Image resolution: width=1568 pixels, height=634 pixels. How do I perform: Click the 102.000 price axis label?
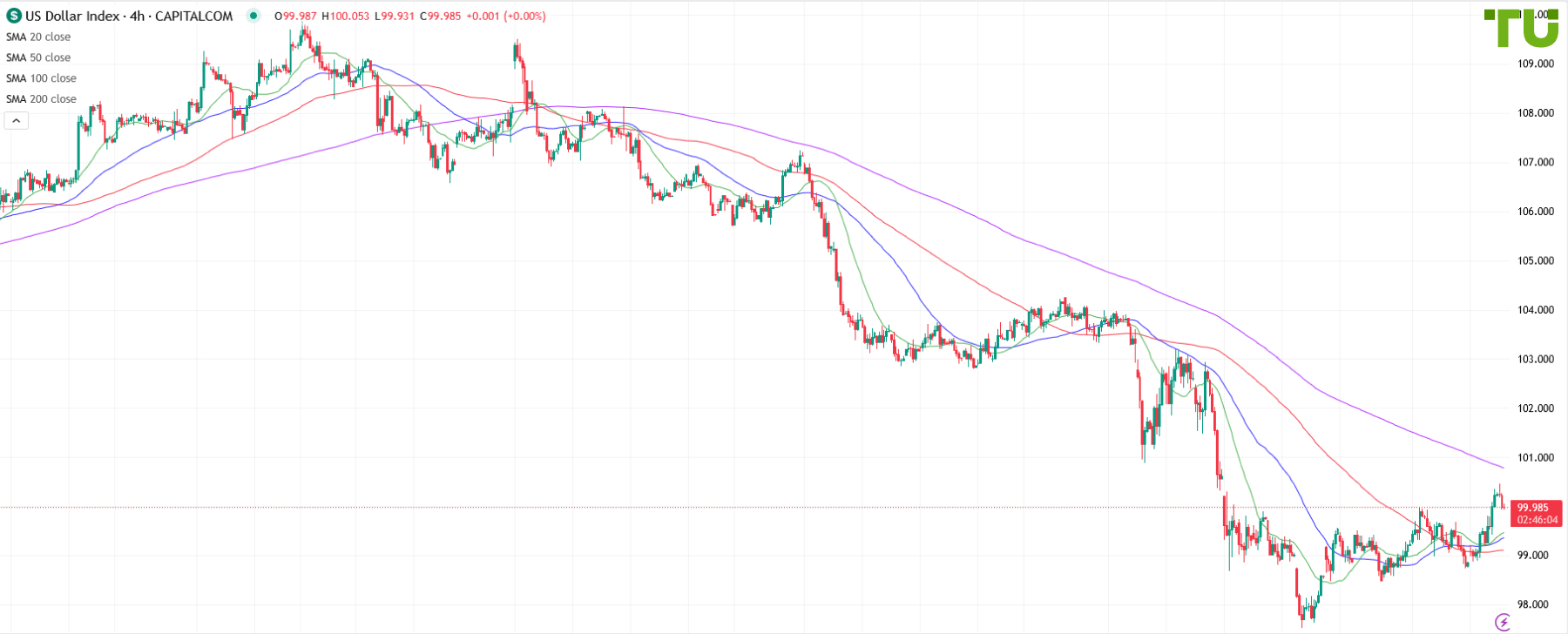pos(1536,408)
